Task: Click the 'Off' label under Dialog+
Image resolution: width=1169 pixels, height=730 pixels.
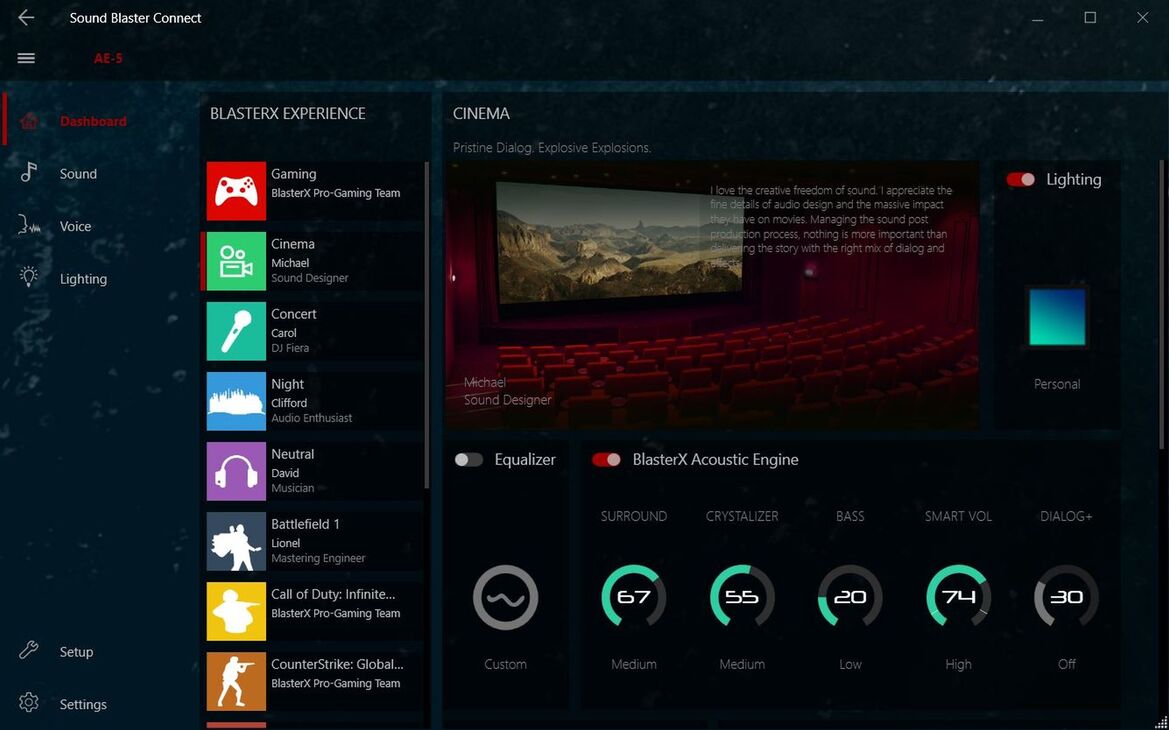Action: (x=1067, y=664)
